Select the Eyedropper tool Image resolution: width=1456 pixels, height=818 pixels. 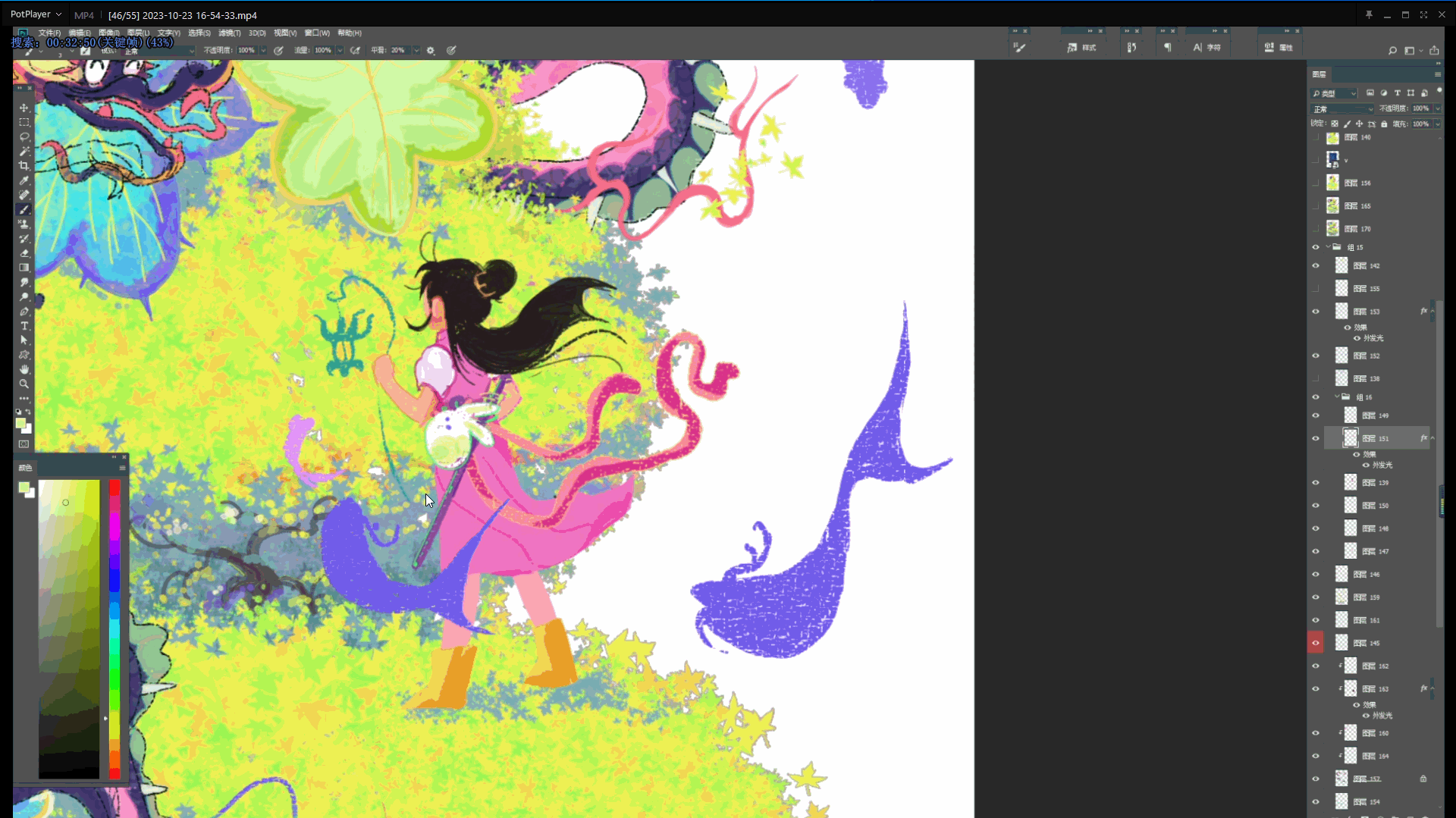[x=24, y=180]
